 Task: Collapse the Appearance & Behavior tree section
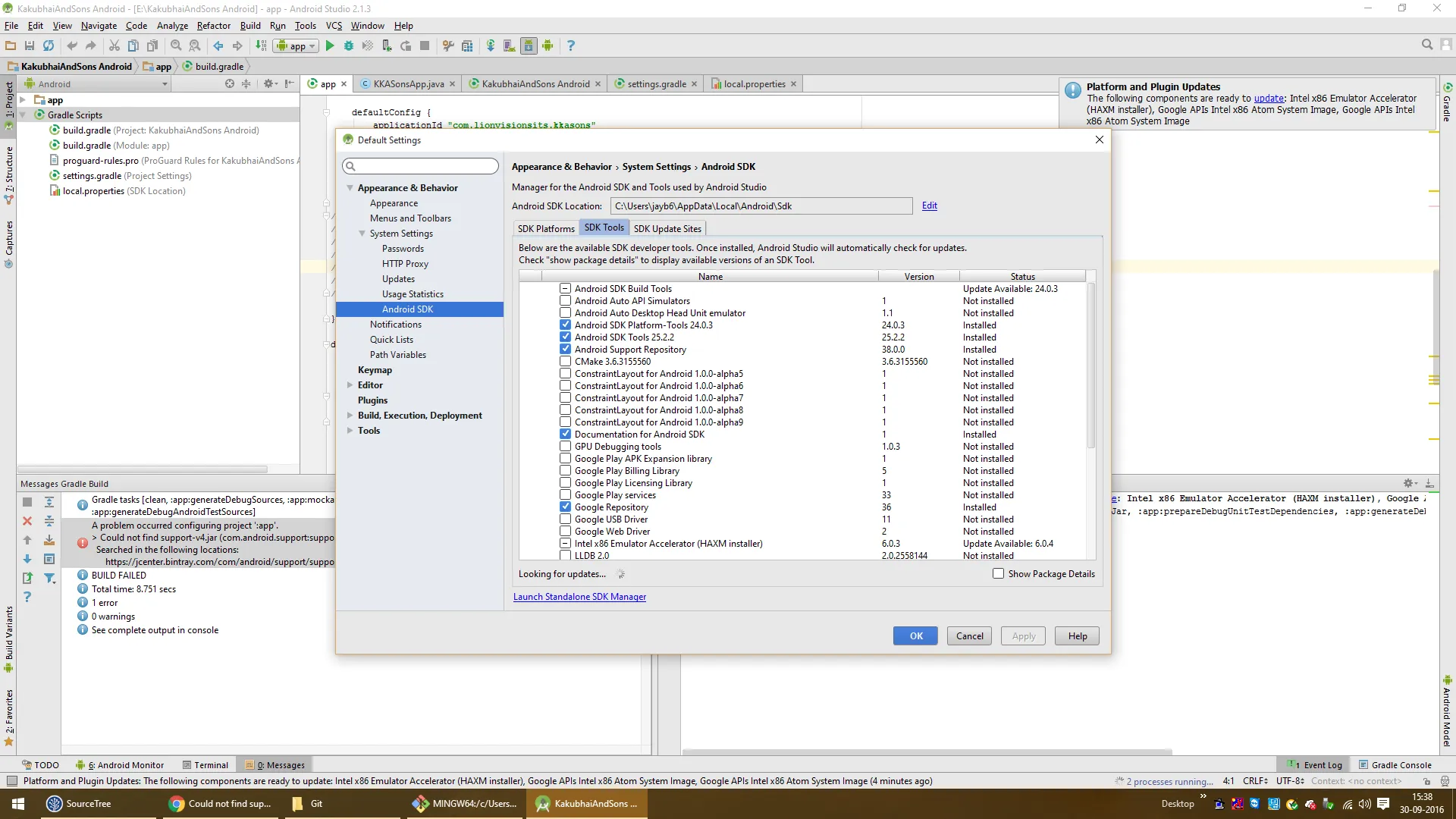tap(350, 188)
